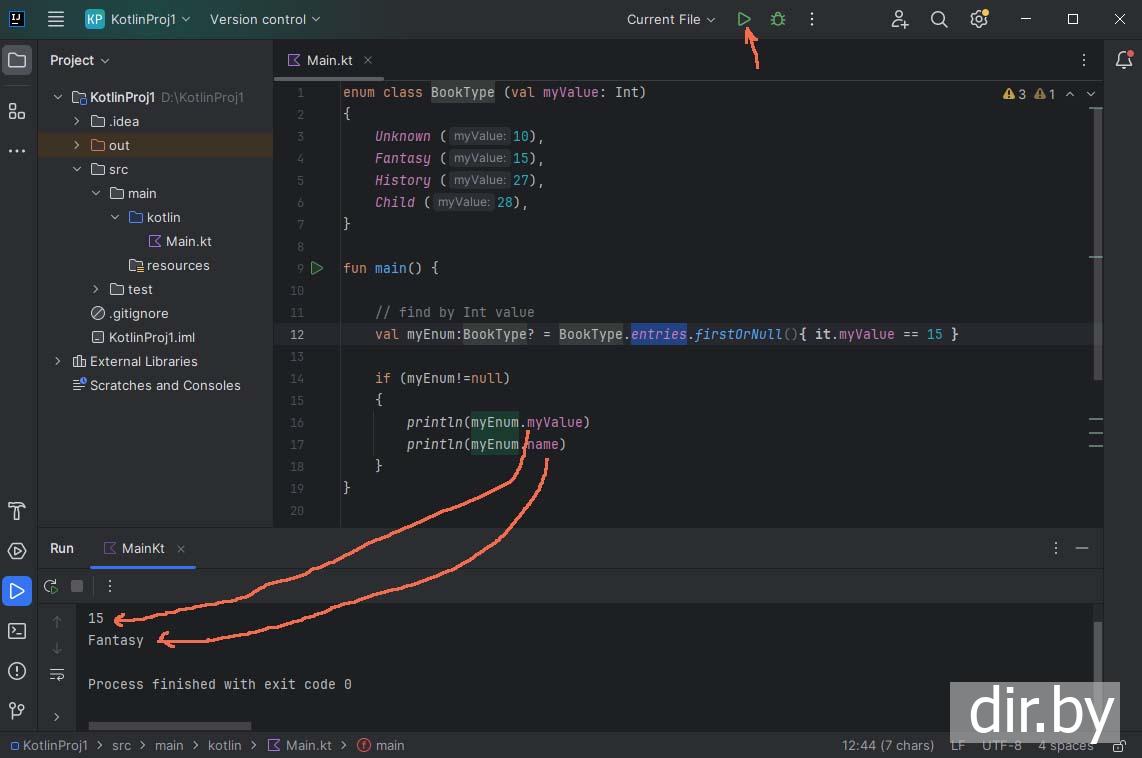The height and width of the screenshot is (758, 1142).
Task: Toggle soft-wrap in the Run console
Action: click(x=57, y=674)
